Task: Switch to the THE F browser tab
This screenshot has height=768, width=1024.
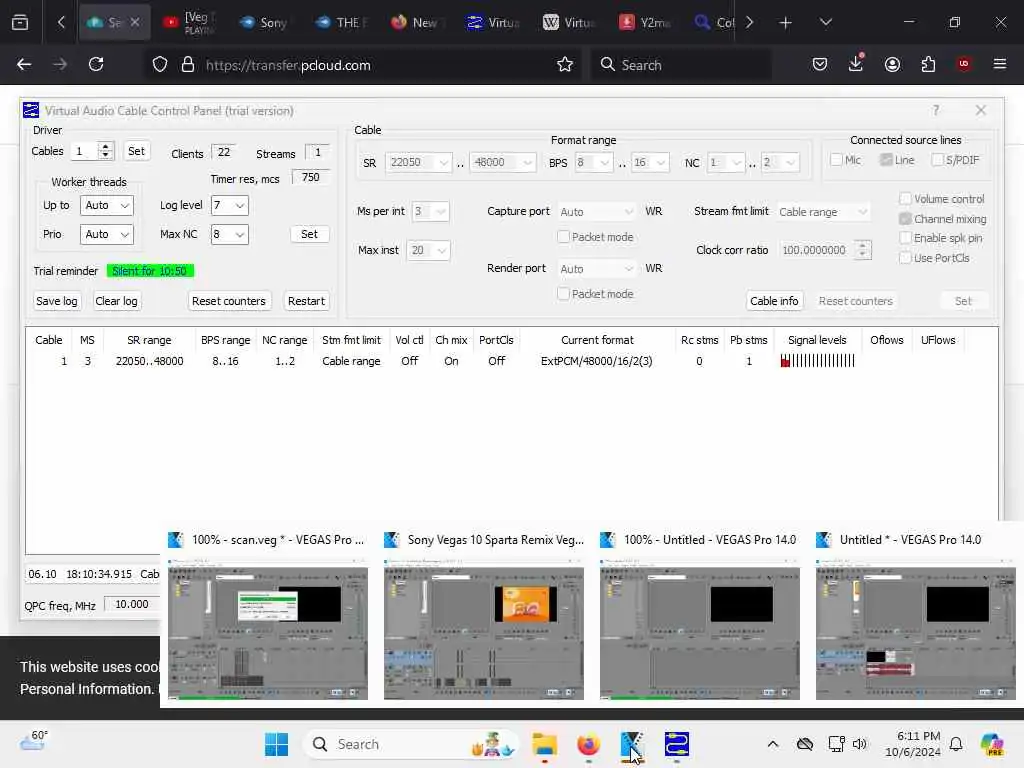Action: [341, 23]
